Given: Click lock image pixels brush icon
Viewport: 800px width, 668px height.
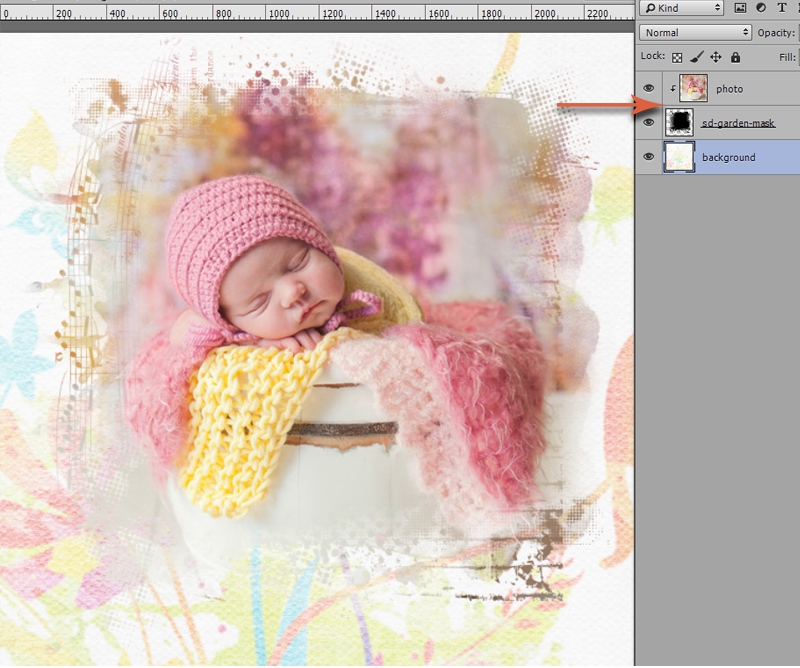Looking at the screenshot, I should pos(696,57).
